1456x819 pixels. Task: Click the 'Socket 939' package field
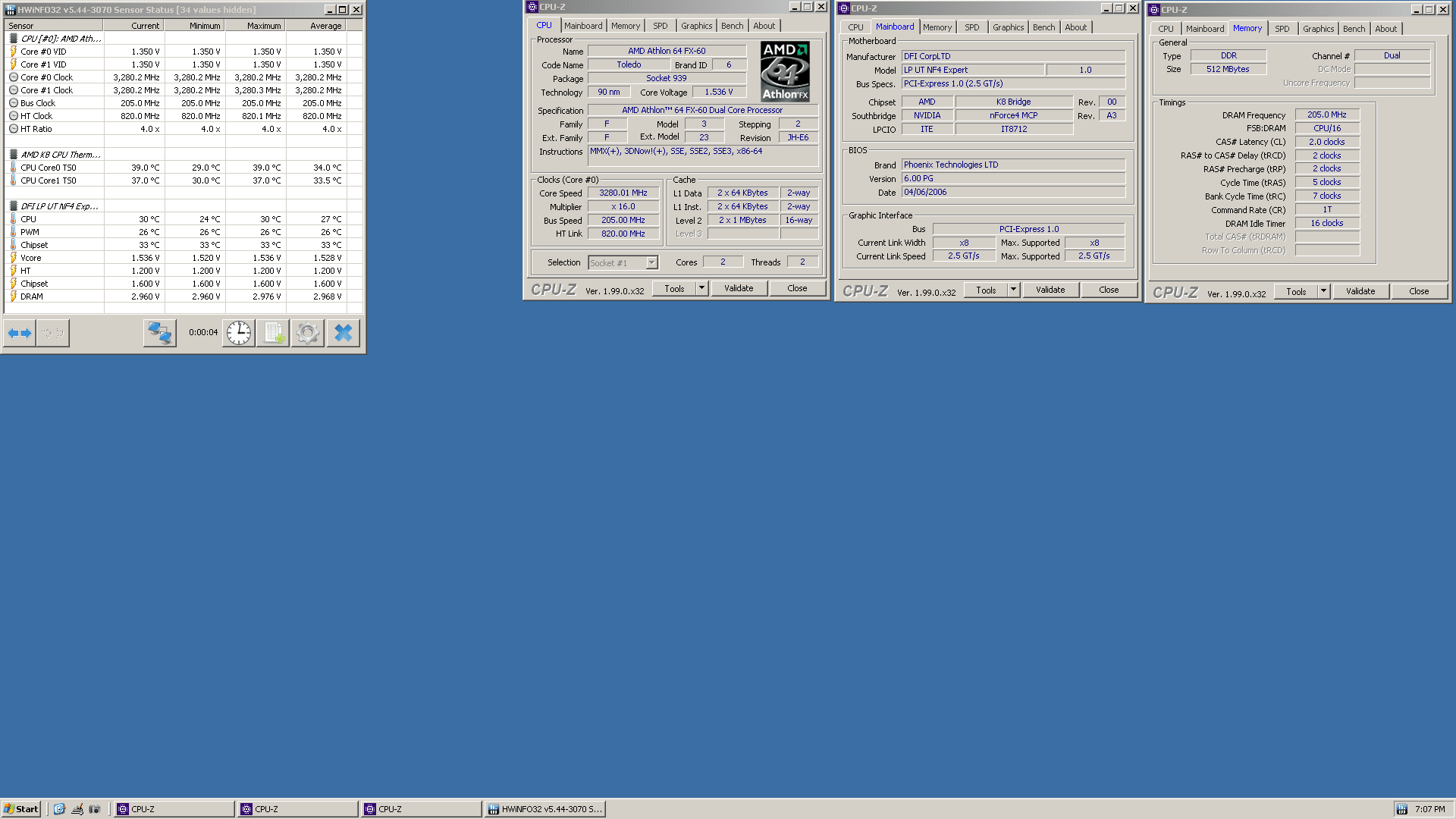point(667,78)
